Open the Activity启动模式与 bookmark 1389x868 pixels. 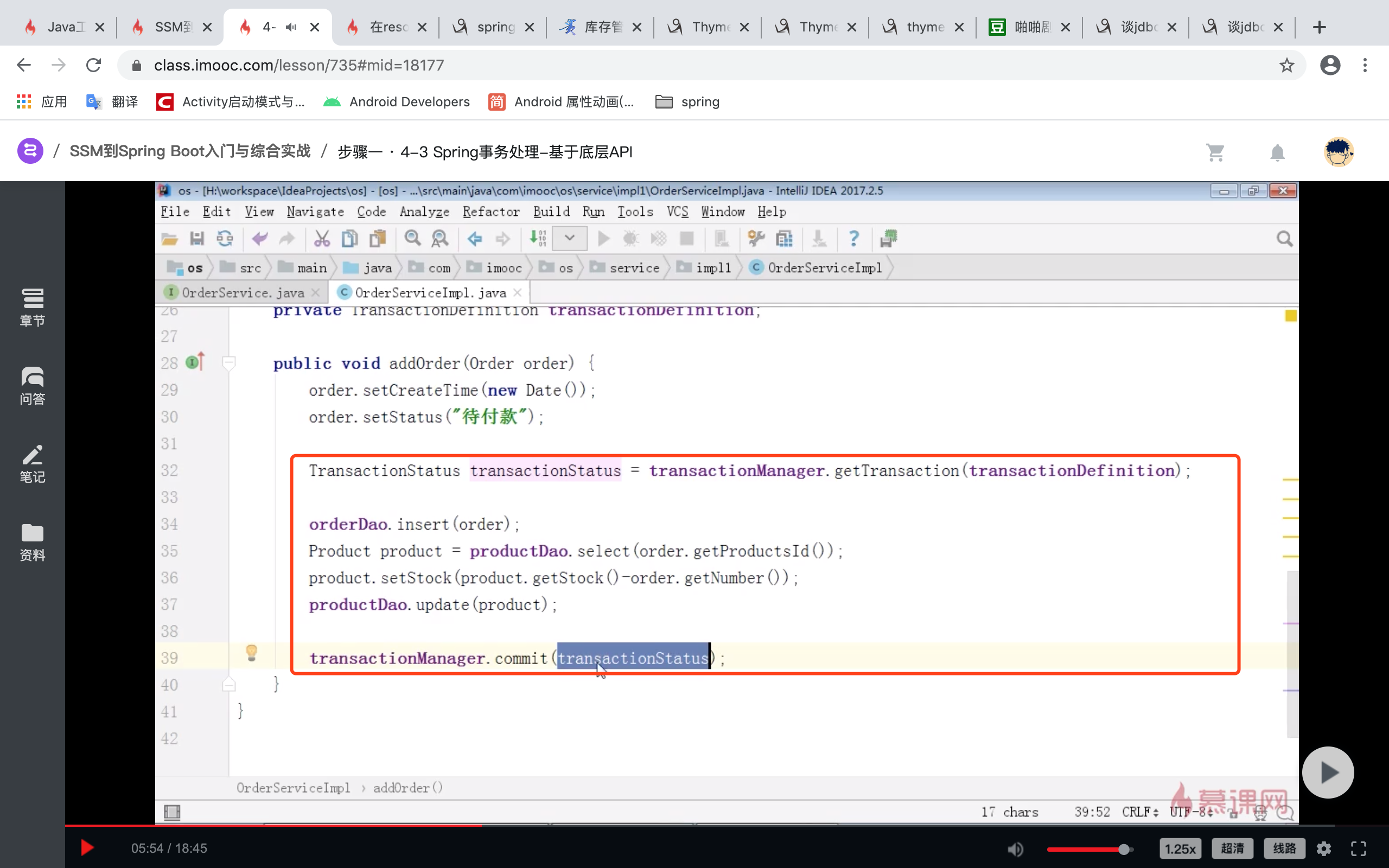(231, 101)
